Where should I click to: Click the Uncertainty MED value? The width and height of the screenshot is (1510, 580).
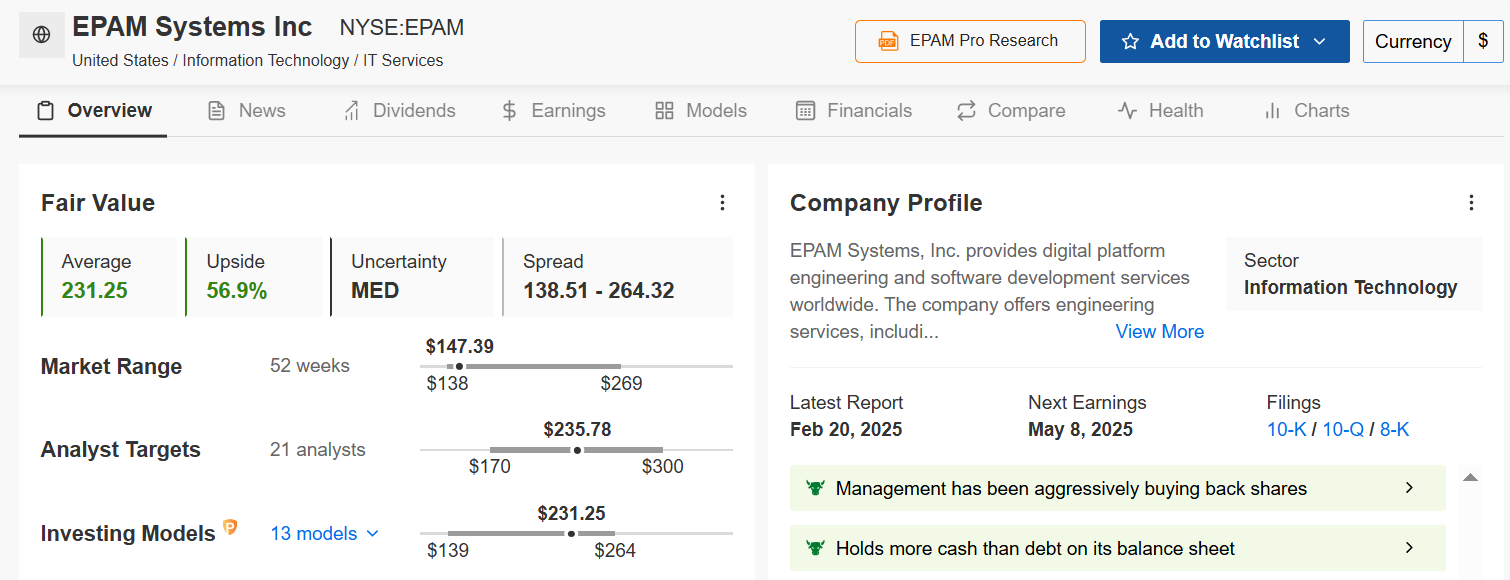click(x=375, y=291)
